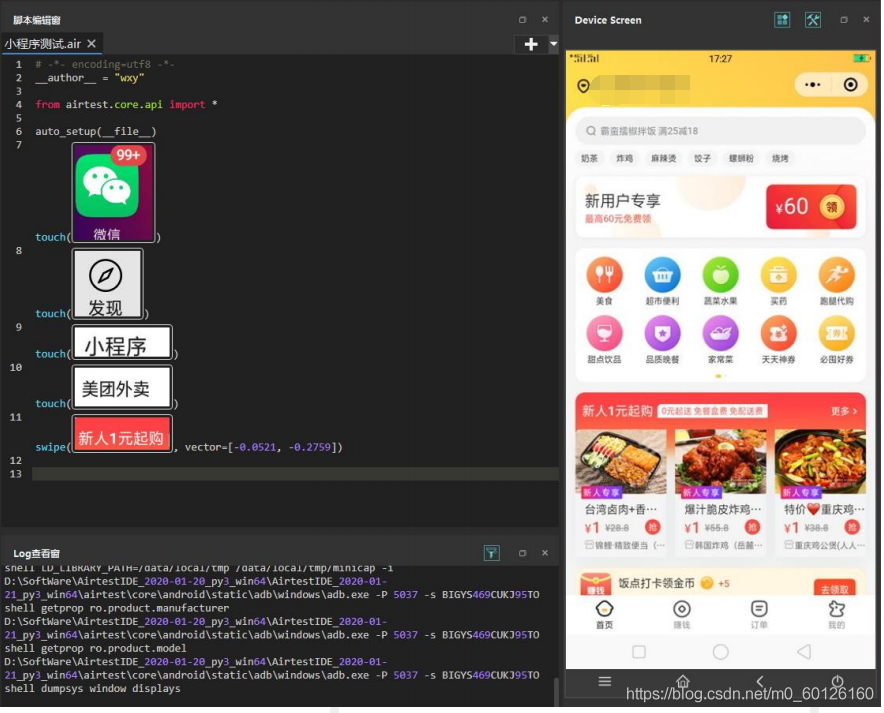884x713 pixels.
Task: Click the device toolbar power icon
Action: click(x=838, y=681)
